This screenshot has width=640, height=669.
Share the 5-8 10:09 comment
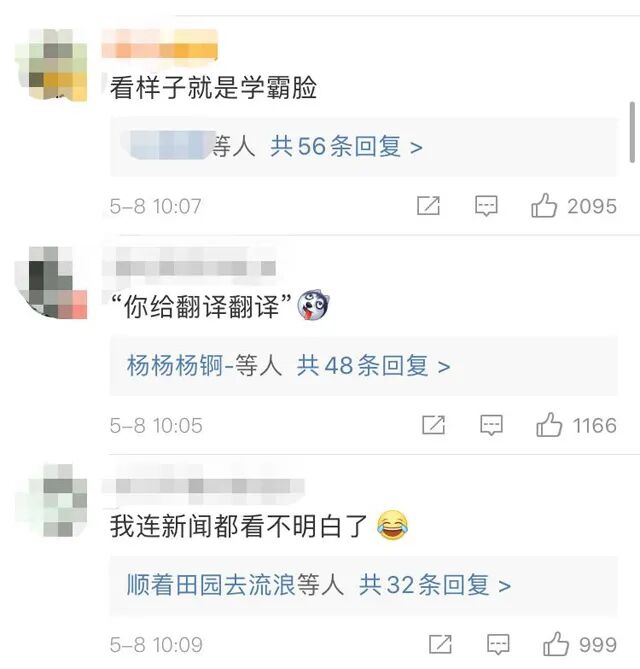pyautogui.click(x=440, y=644)
